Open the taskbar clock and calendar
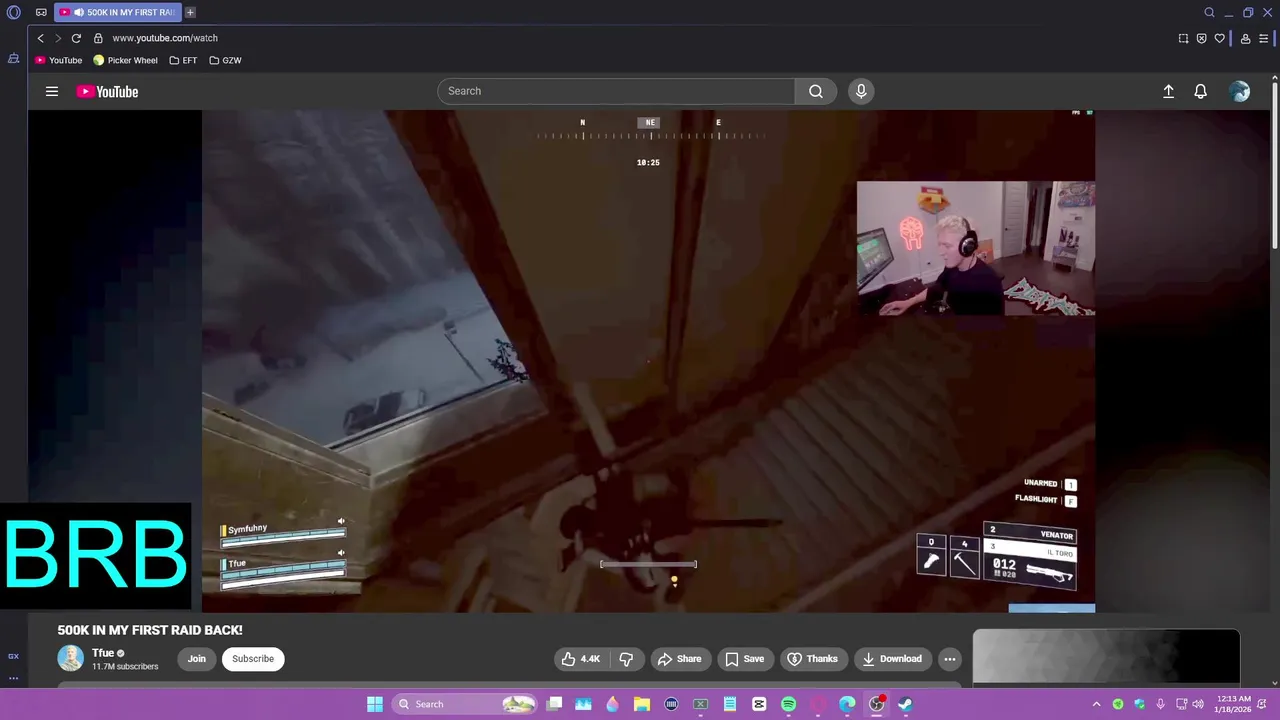Screen dimensions: 1280x720 tap(1234, 704)
